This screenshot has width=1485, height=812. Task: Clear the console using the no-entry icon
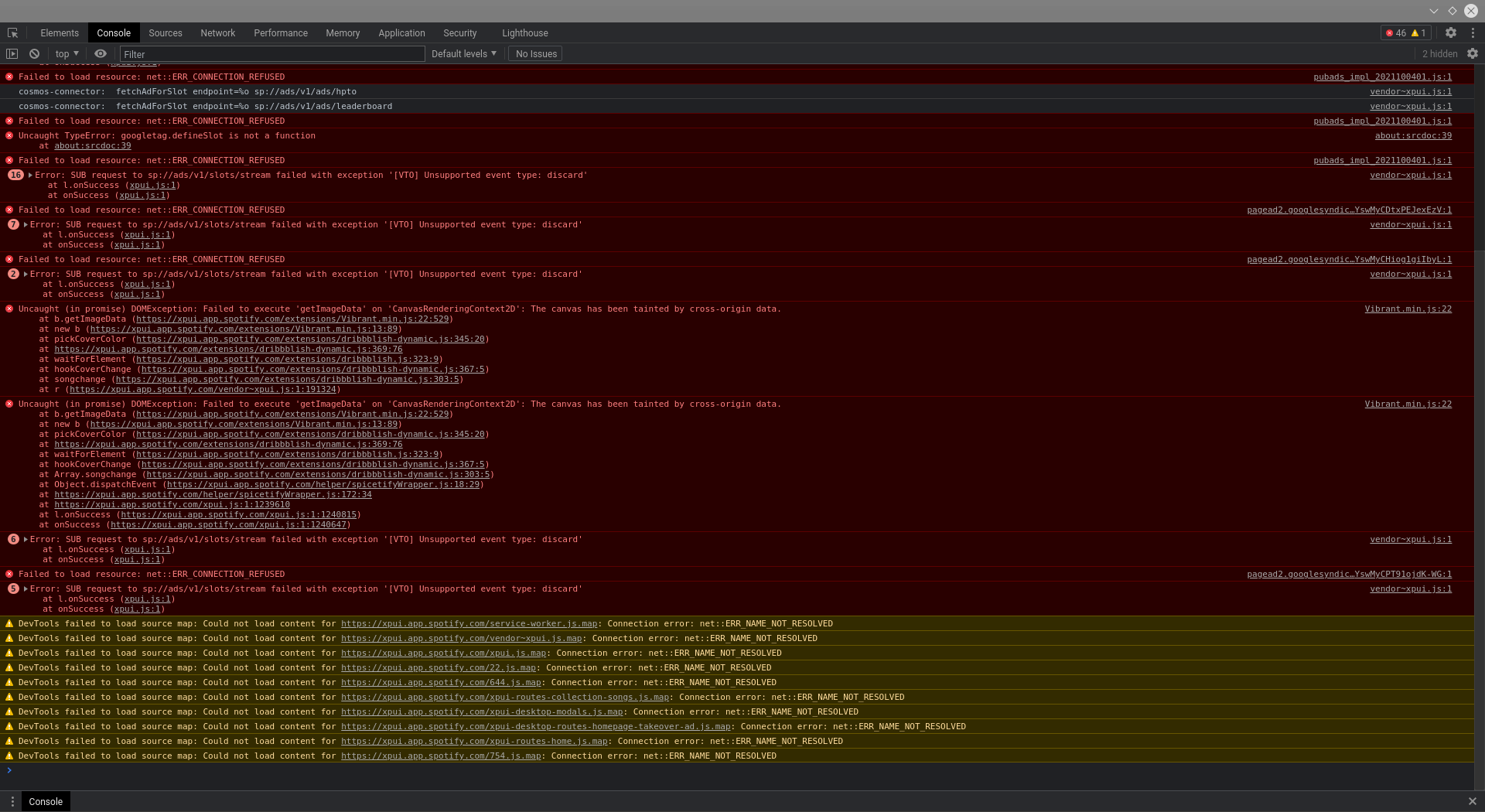pyautogui.click(x=34, y=53)
